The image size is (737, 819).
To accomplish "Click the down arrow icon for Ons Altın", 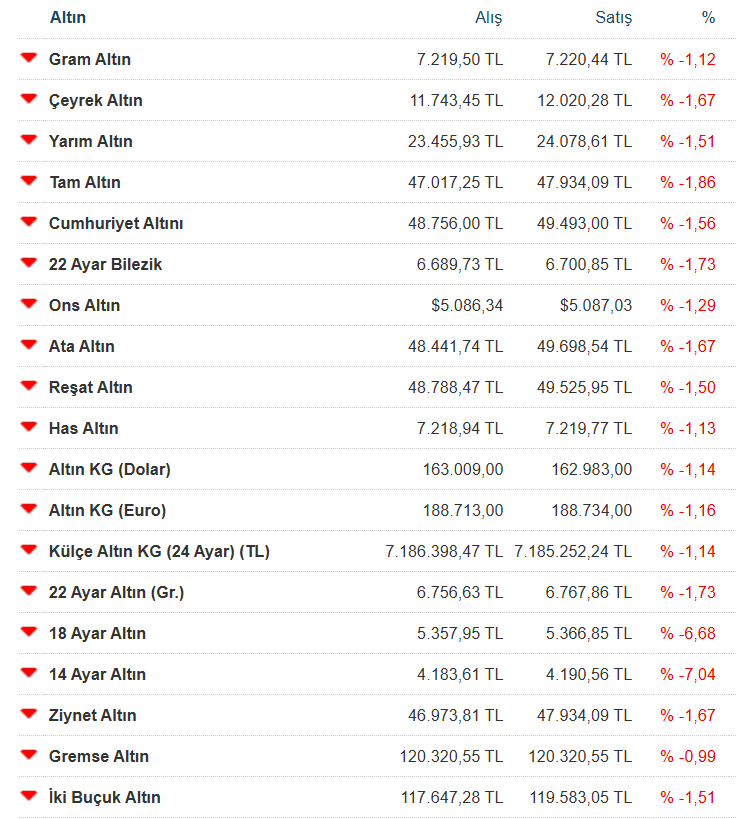I will (28, 304).
